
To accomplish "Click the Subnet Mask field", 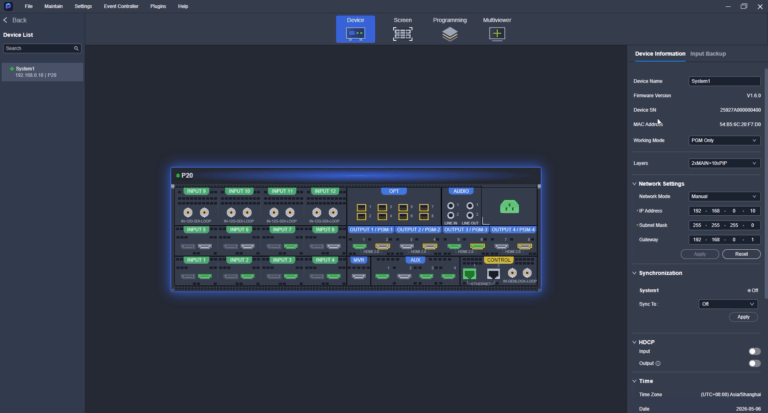I will click(724, 225).
